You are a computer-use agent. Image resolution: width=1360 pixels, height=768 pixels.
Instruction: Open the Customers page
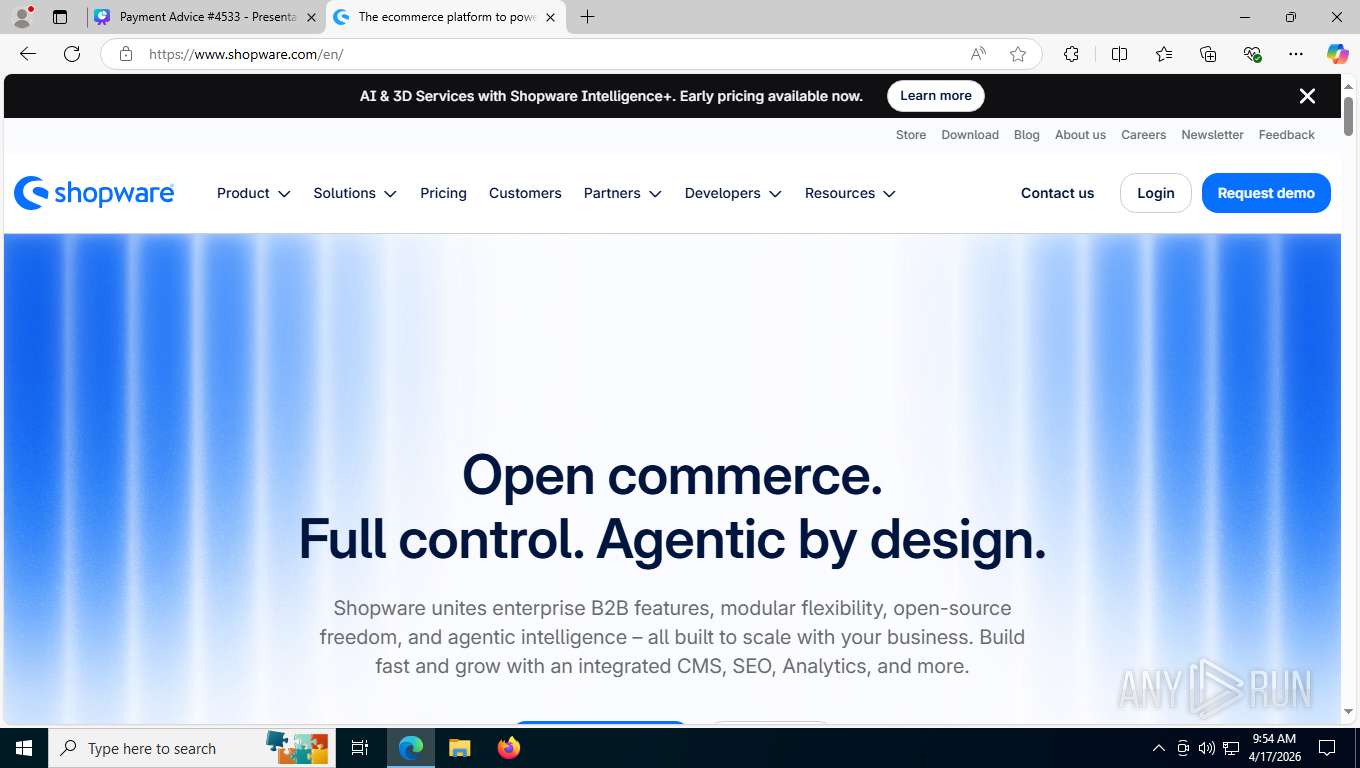525,193
